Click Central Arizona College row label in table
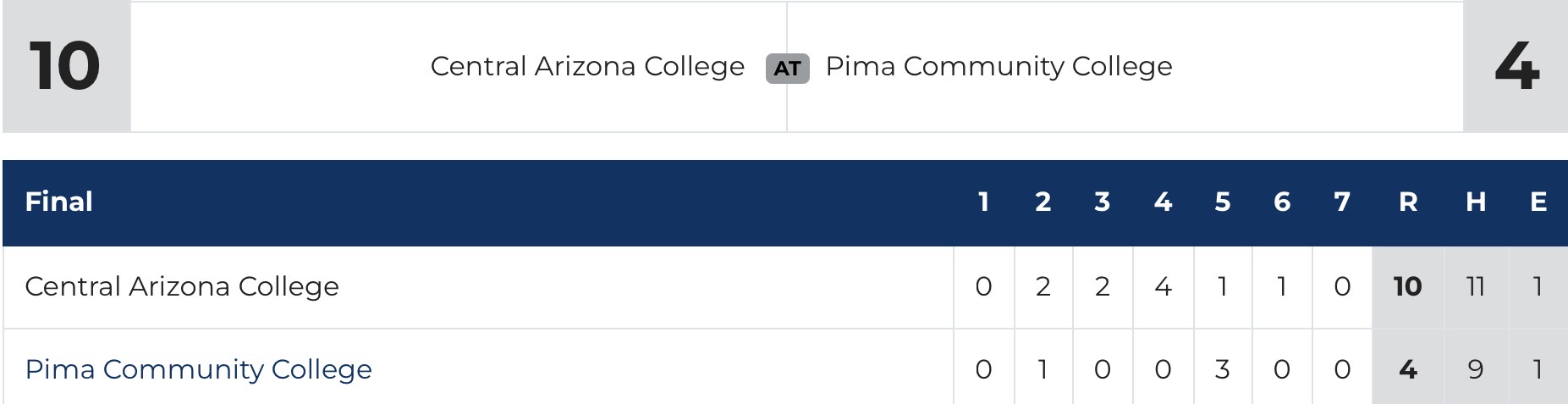The width and height of the screenshot is (1568, 404). coord(182,286)
